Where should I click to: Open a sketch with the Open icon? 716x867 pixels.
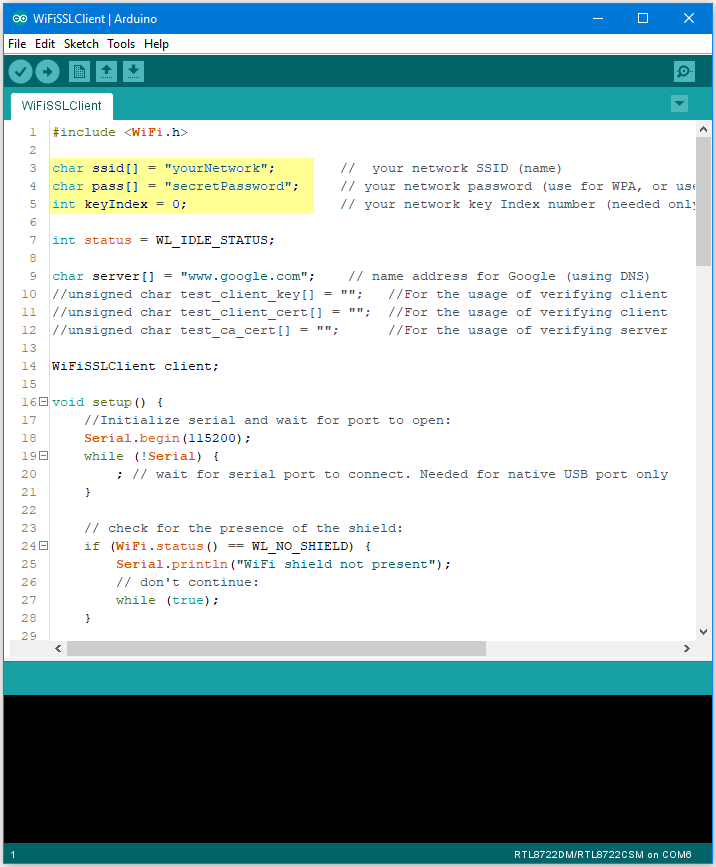[x=106, y=72]
